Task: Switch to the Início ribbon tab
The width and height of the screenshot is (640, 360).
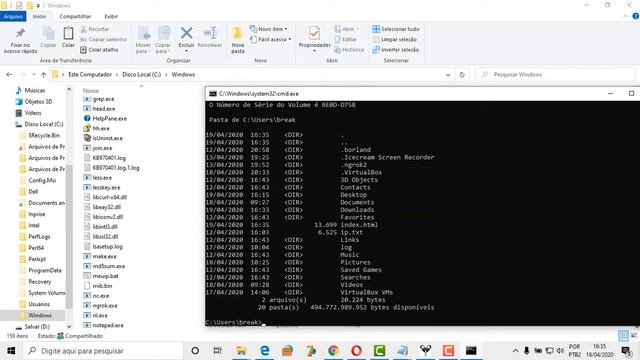Action: pos(39,16)
